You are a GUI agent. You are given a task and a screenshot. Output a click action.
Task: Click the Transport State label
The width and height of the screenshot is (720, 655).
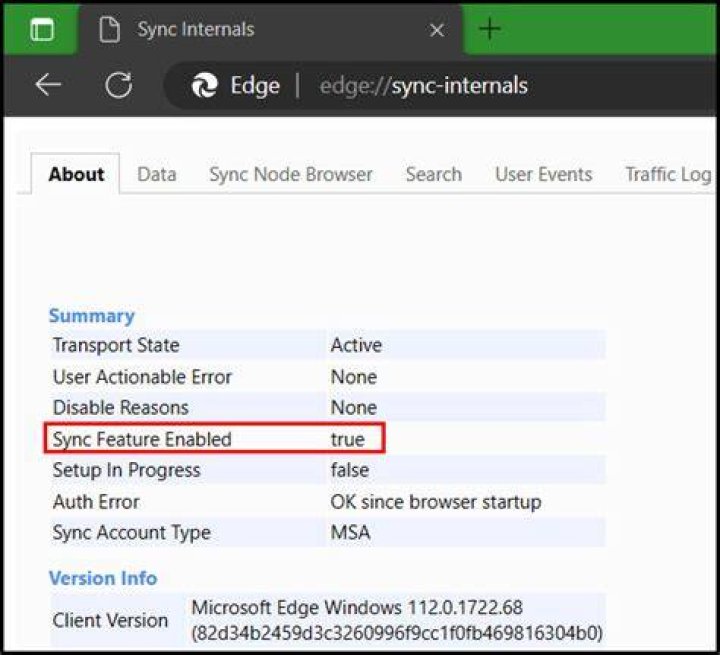tap(116, 345)
